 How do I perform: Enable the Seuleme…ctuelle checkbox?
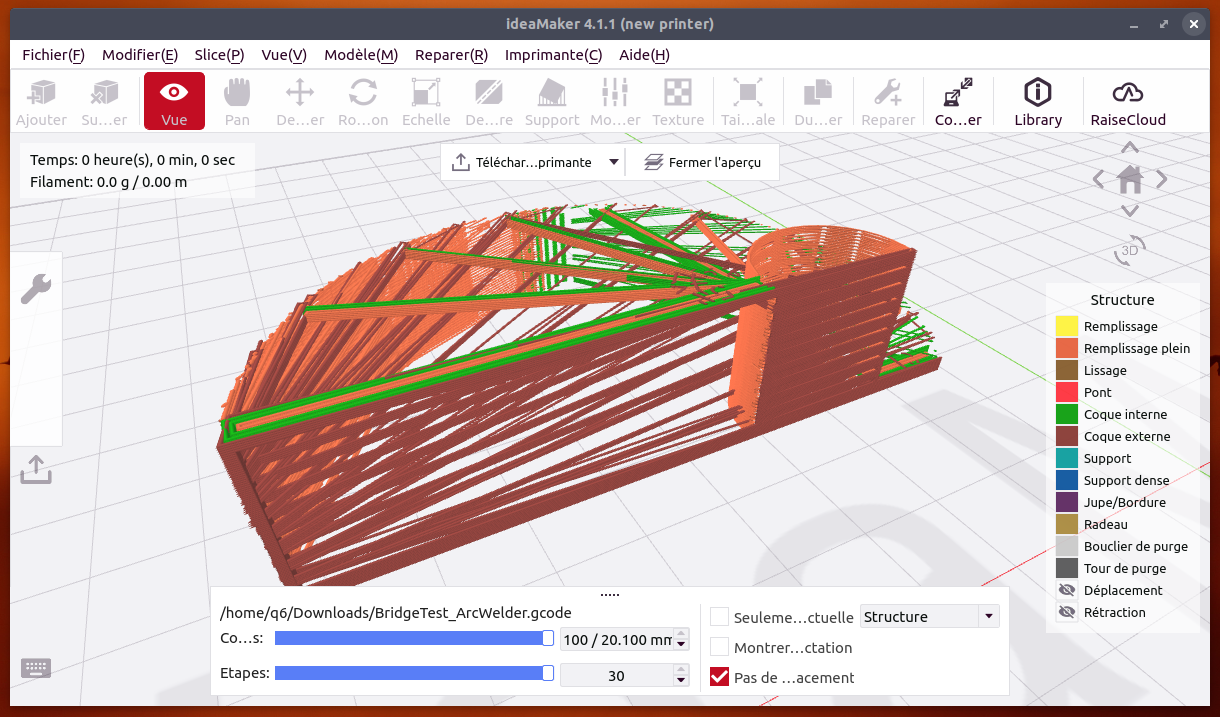coord(719,617)
